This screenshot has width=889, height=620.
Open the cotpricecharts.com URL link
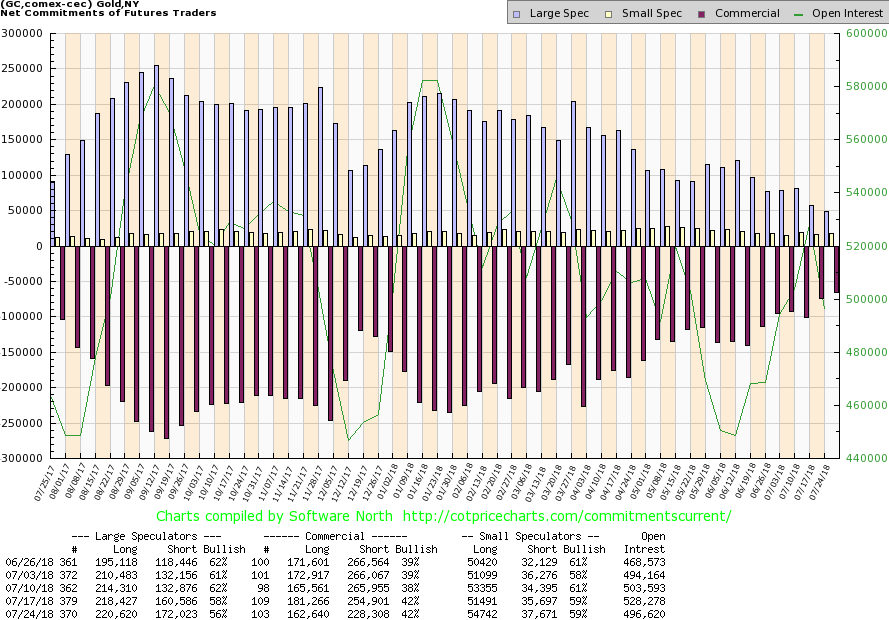(567, 517)
